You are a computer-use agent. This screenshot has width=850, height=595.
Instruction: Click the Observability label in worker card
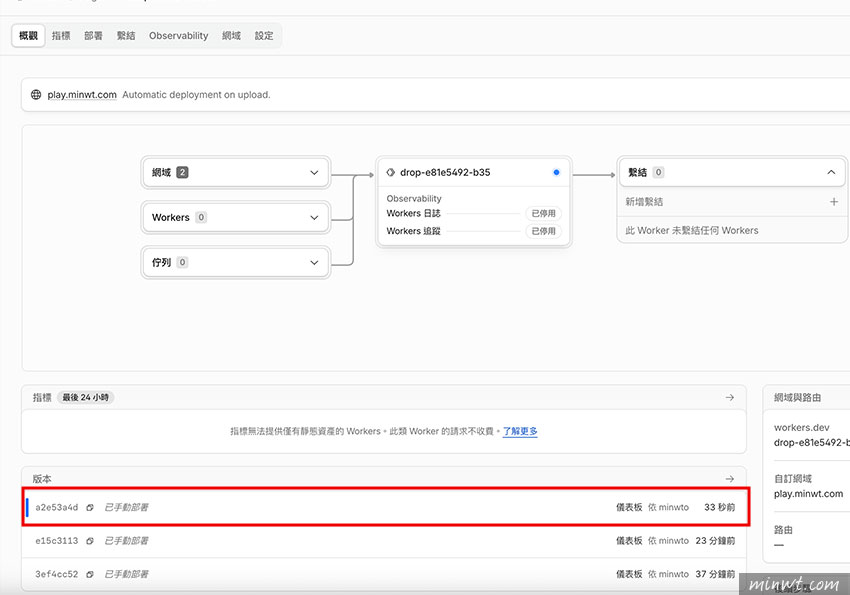[x=414, y=198]
